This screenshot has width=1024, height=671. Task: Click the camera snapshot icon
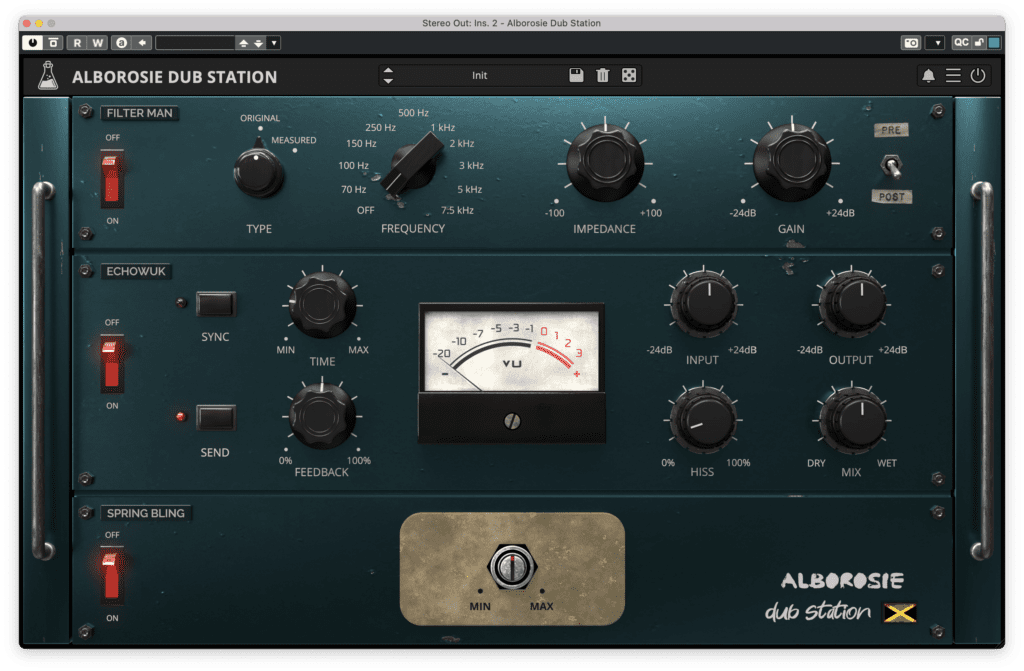(911, 43)
